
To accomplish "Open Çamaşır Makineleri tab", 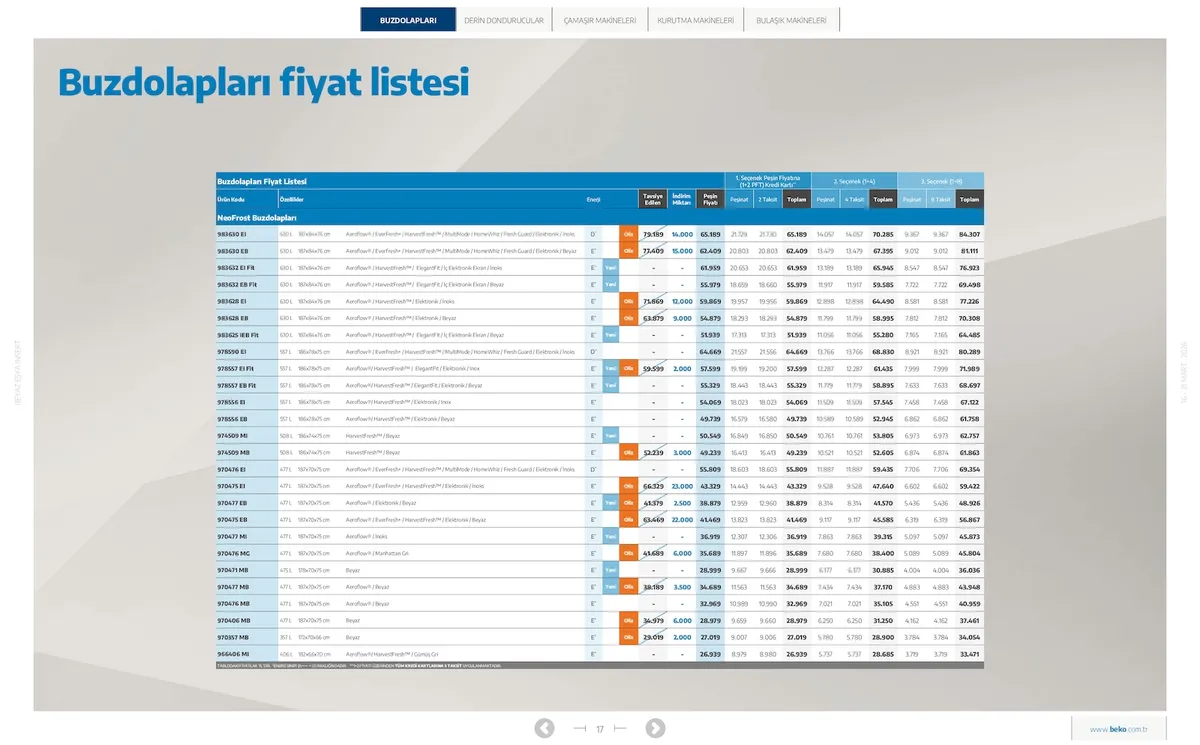I will (x=600, y=20).
